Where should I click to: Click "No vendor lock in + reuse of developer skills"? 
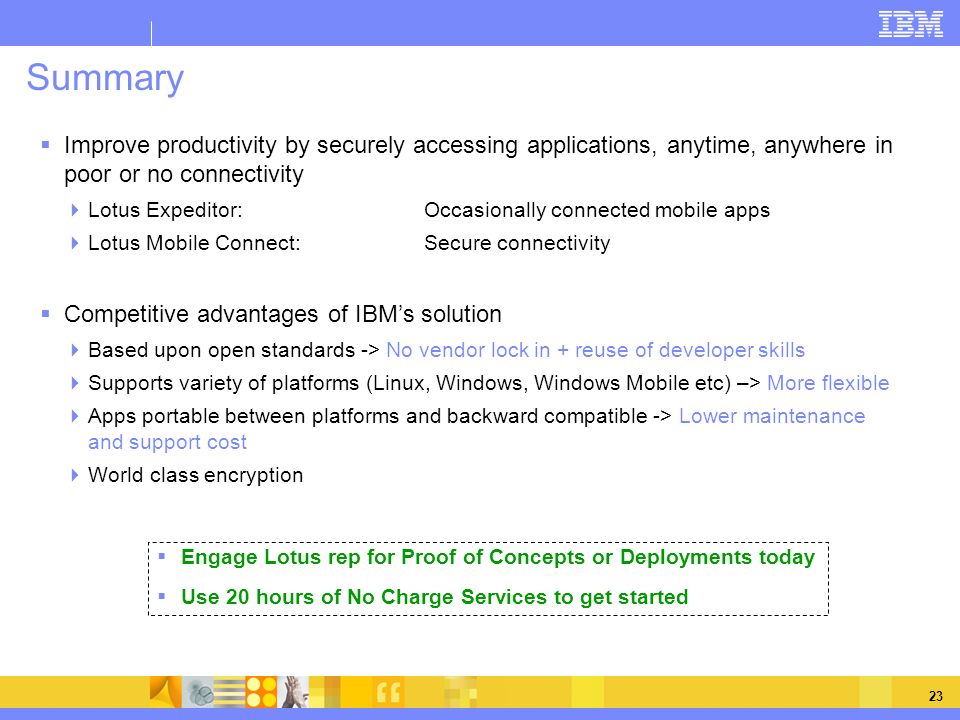tap(595, 350)
